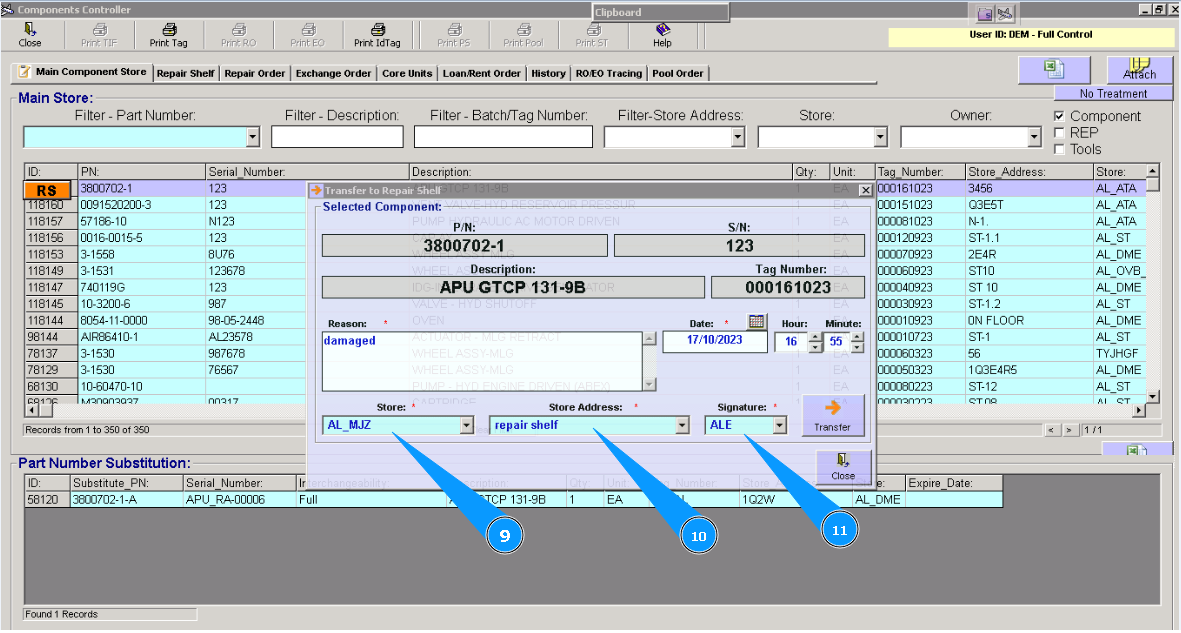
Task: Click the No Treatment button
Action: pyautogui.click(x=1113, y=92)
